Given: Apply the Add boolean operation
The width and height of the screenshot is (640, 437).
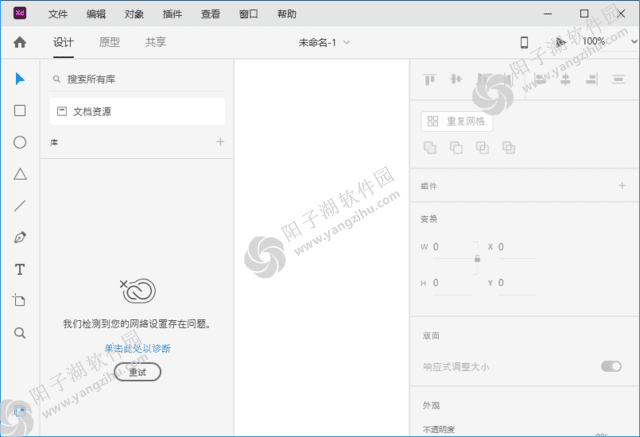Looking at the screenshot, I should (430, 147).
